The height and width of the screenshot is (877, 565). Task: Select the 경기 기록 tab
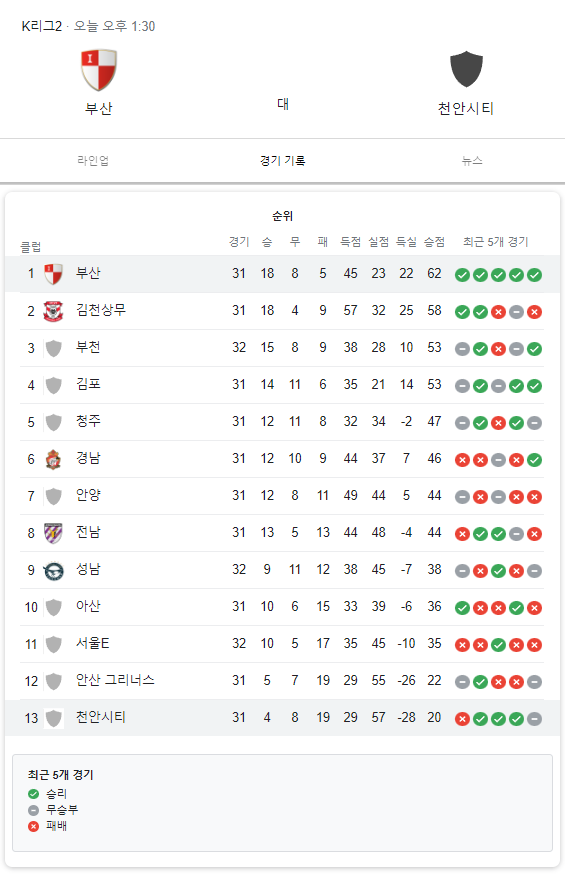click(282, 161)
